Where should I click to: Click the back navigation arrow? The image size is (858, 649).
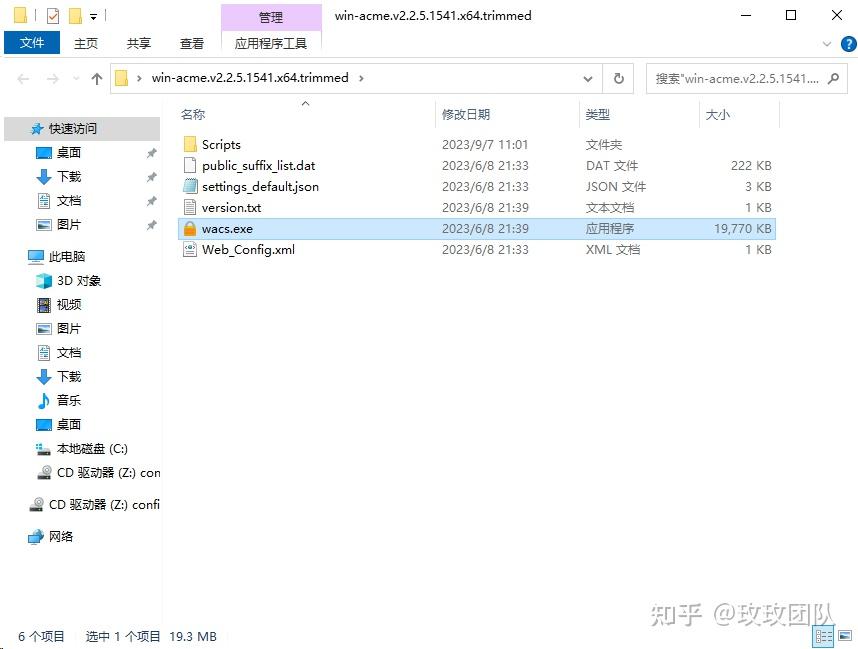click(x=22, y=78)
